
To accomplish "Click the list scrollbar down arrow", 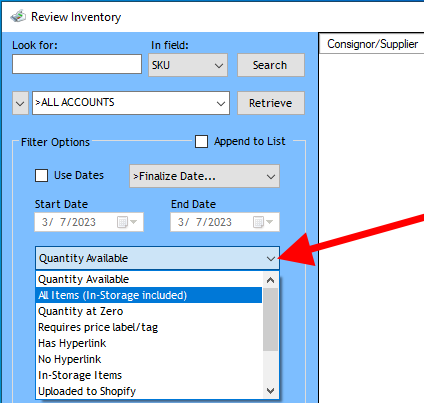I will pyautogui.click(x=270, y=390).
